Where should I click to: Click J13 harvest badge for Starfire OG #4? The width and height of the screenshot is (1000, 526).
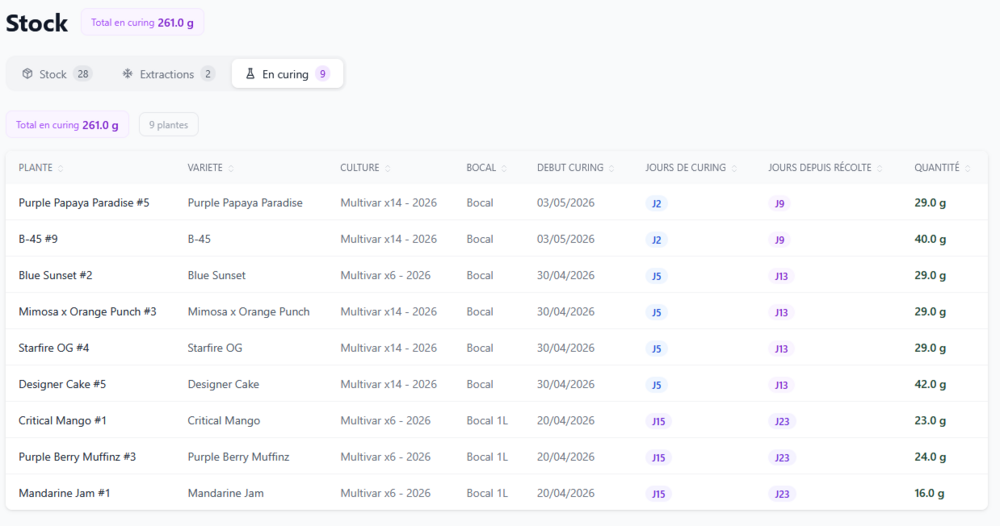[x=781, y=349]
